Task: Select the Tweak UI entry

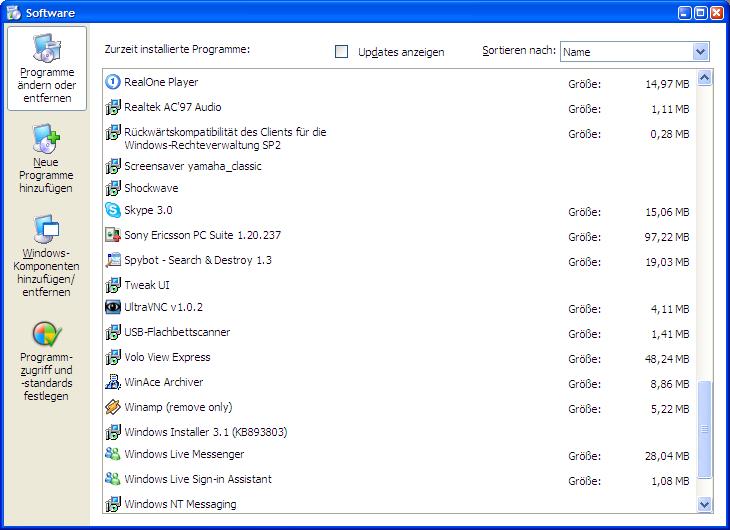Action: [x=147, y=285]
